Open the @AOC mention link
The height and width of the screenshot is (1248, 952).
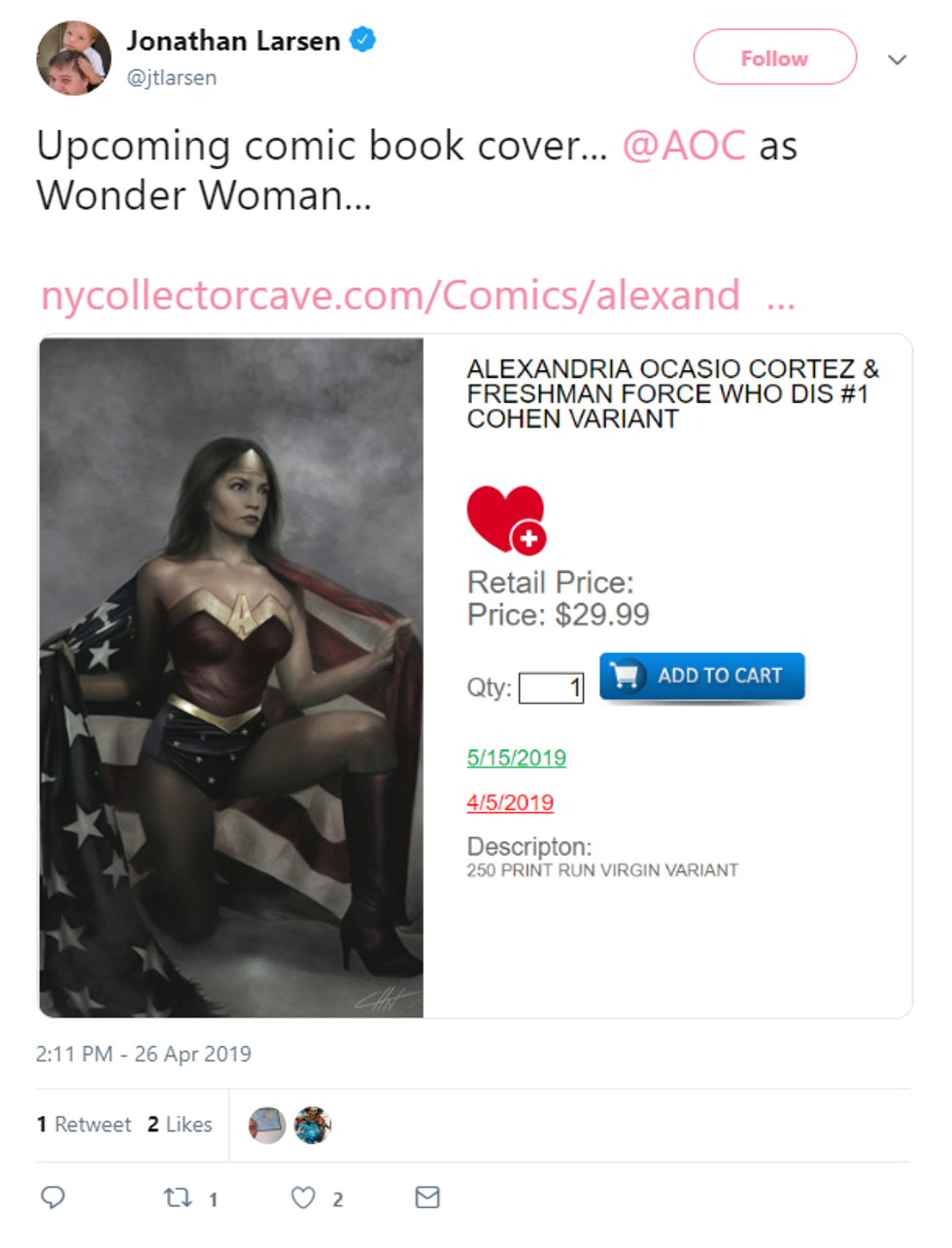[x=684, y=146]
